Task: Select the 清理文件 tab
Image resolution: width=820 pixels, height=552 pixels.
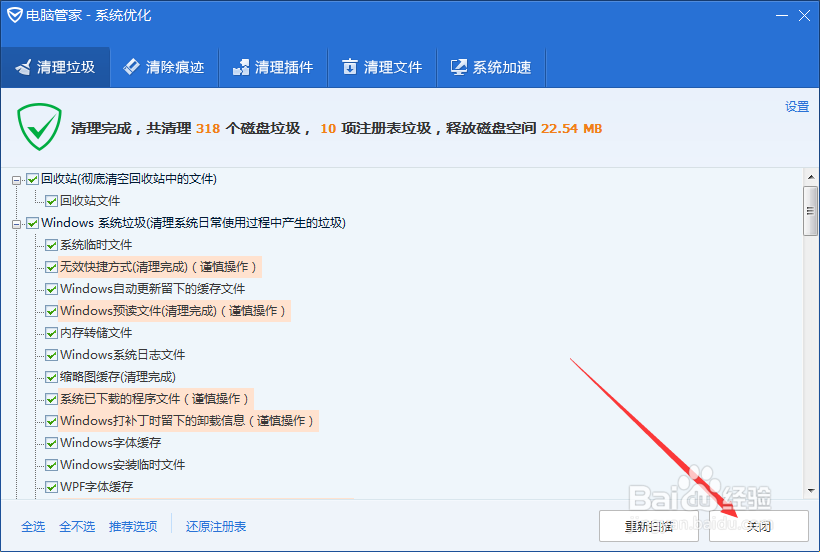Action: [382, 67]
